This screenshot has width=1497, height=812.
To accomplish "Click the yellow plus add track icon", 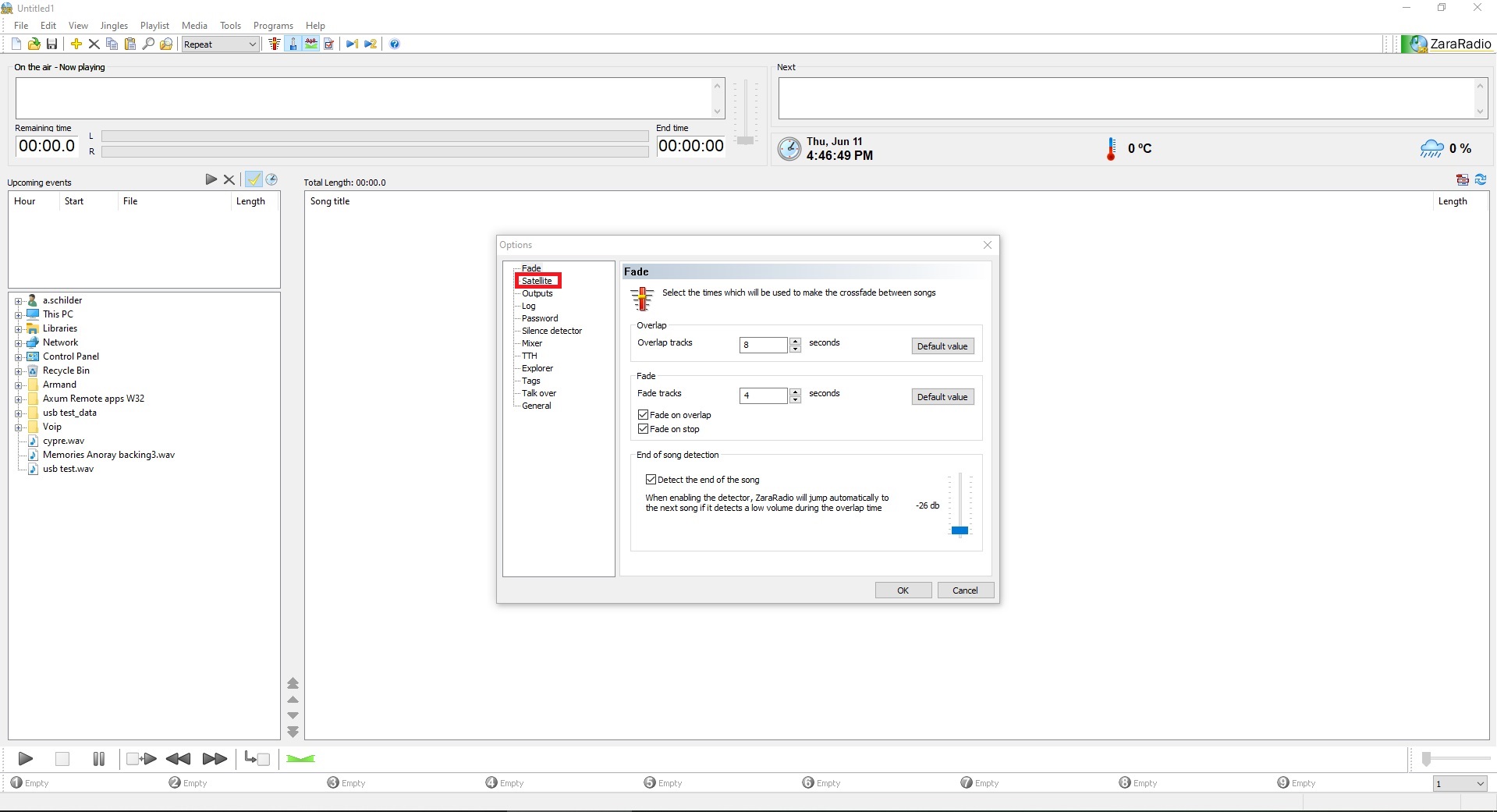I will [76, 44].
